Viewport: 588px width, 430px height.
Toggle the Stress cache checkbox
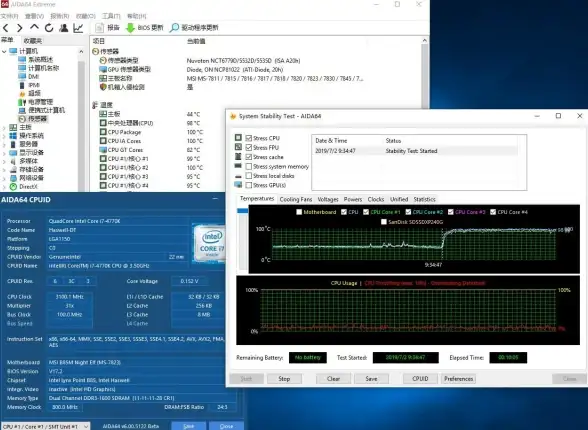248,157
